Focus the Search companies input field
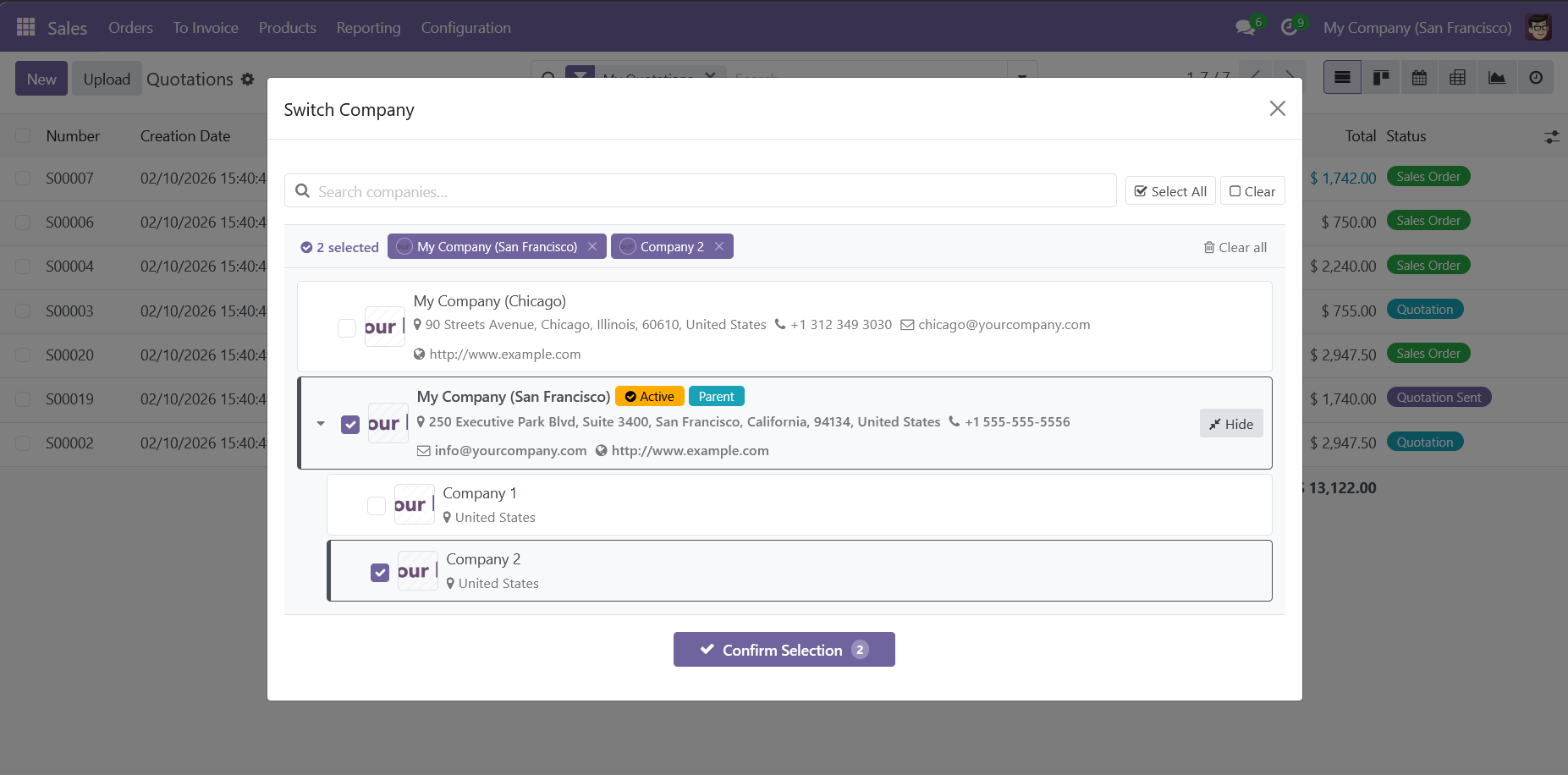This screenshot has width=1568, height=775. (701, 191)
